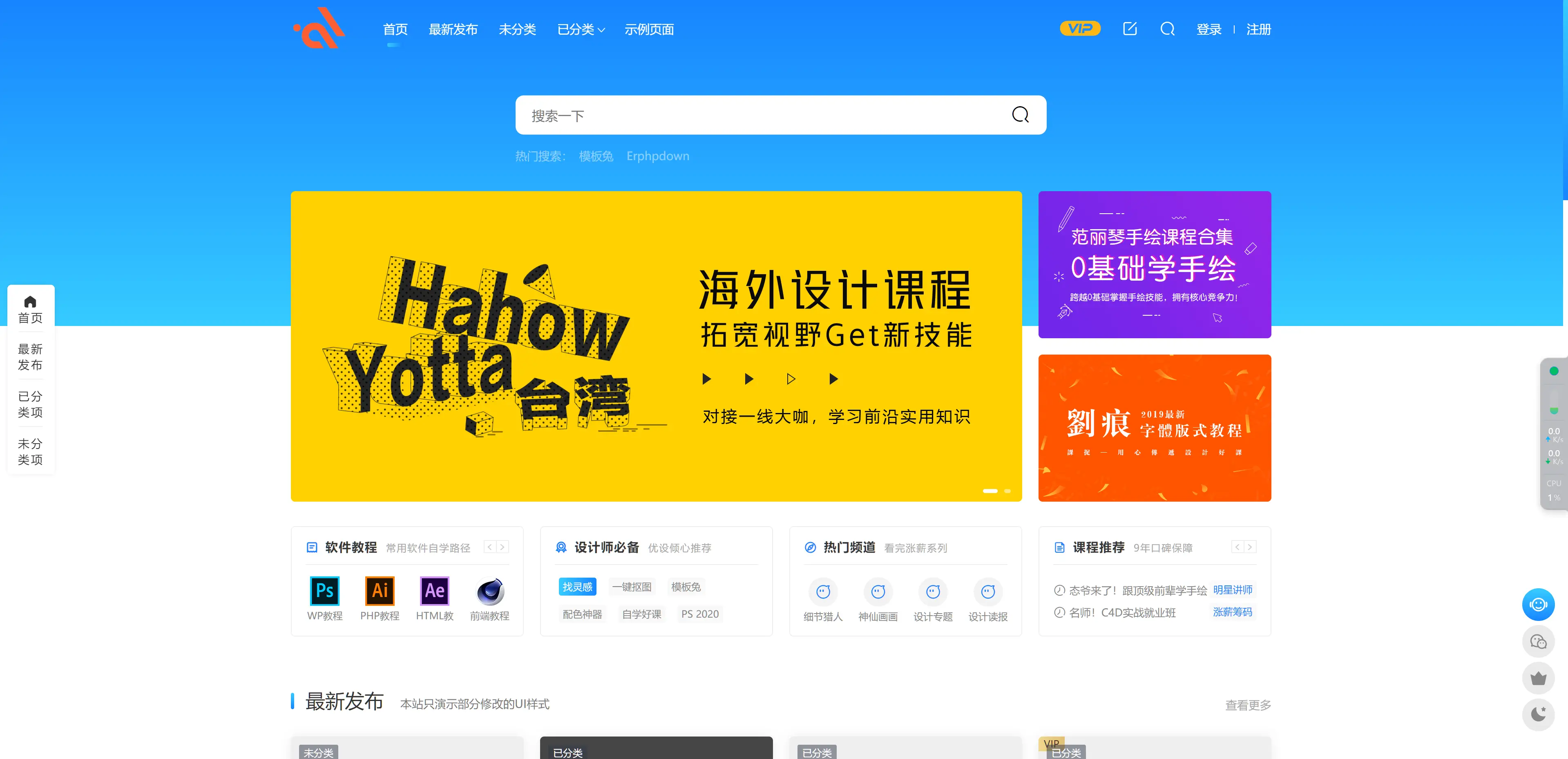Click the next arrow in 软件教程 panel
The width and height of the screenshot is (1568, 759).
point(502,547)
